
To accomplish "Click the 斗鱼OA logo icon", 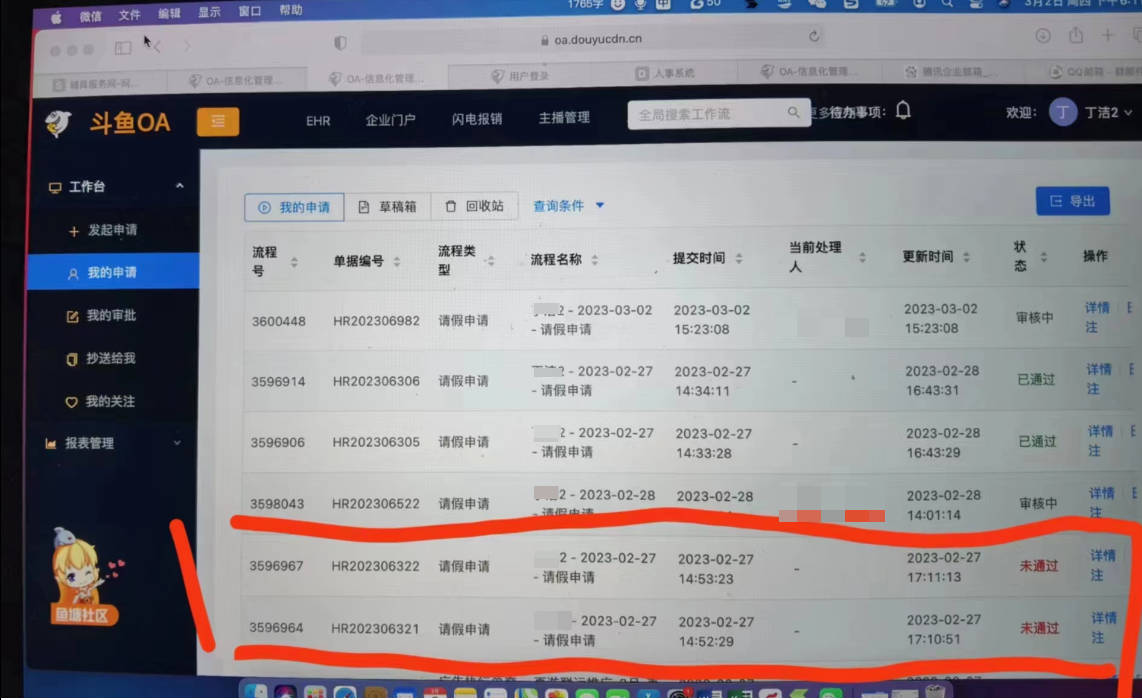I will click(58, 124).
